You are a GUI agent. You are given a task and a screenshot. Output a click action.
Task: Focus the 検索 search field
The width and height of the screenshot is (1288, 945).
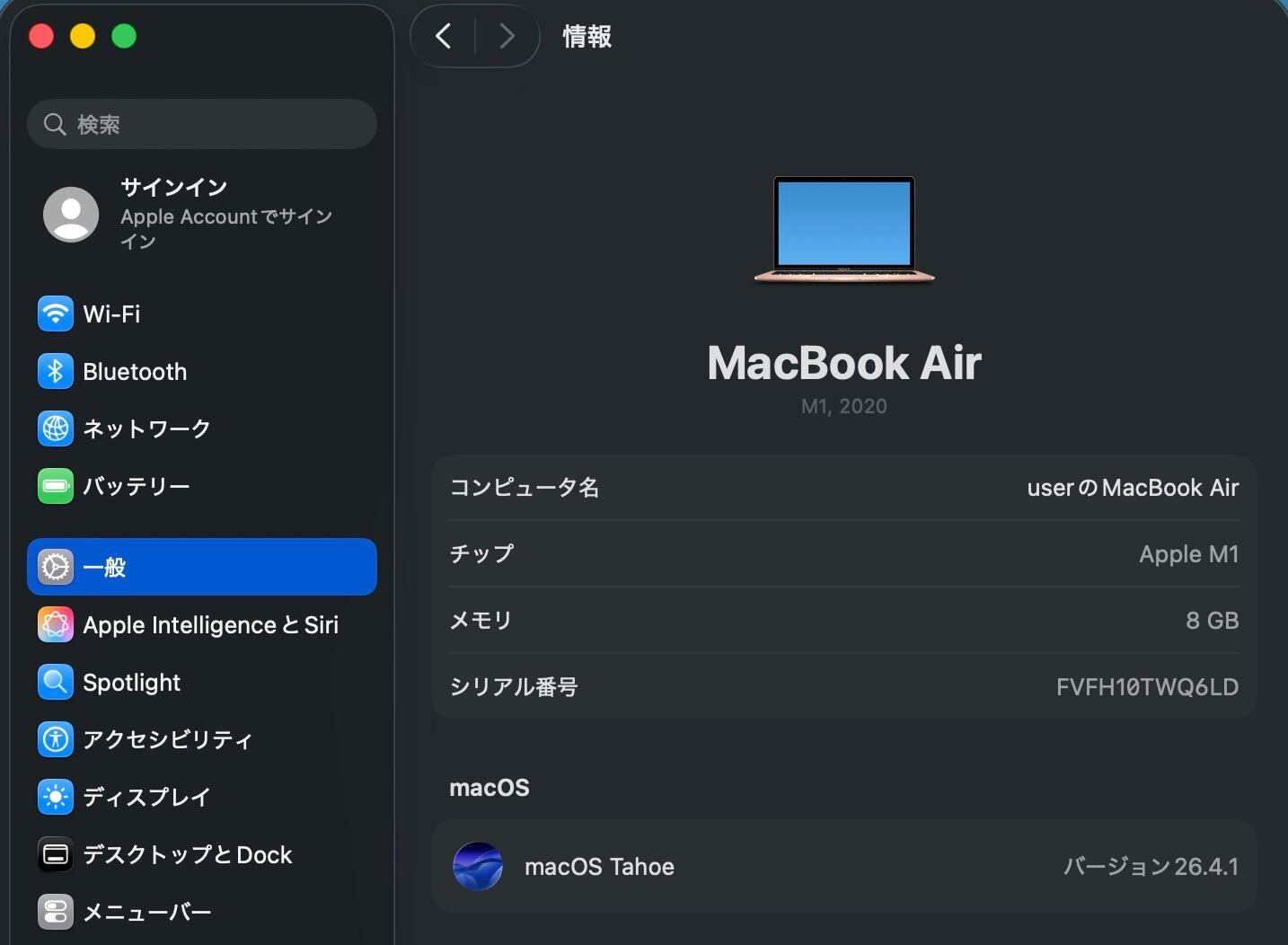216,124
